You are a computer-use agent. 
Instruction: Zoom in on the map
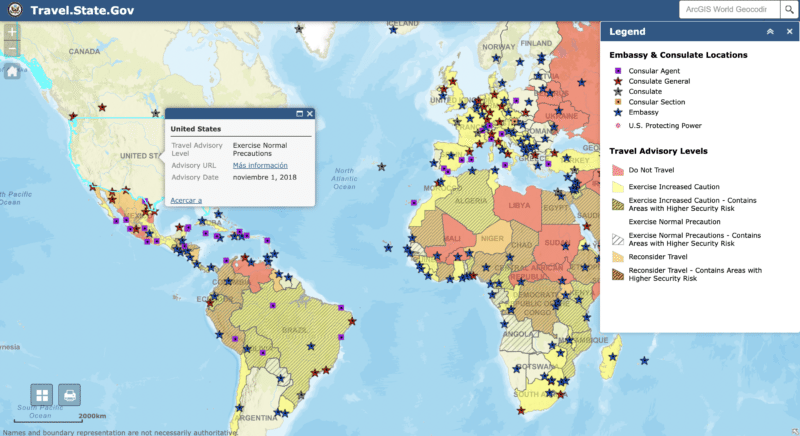[x=11, y=32]
